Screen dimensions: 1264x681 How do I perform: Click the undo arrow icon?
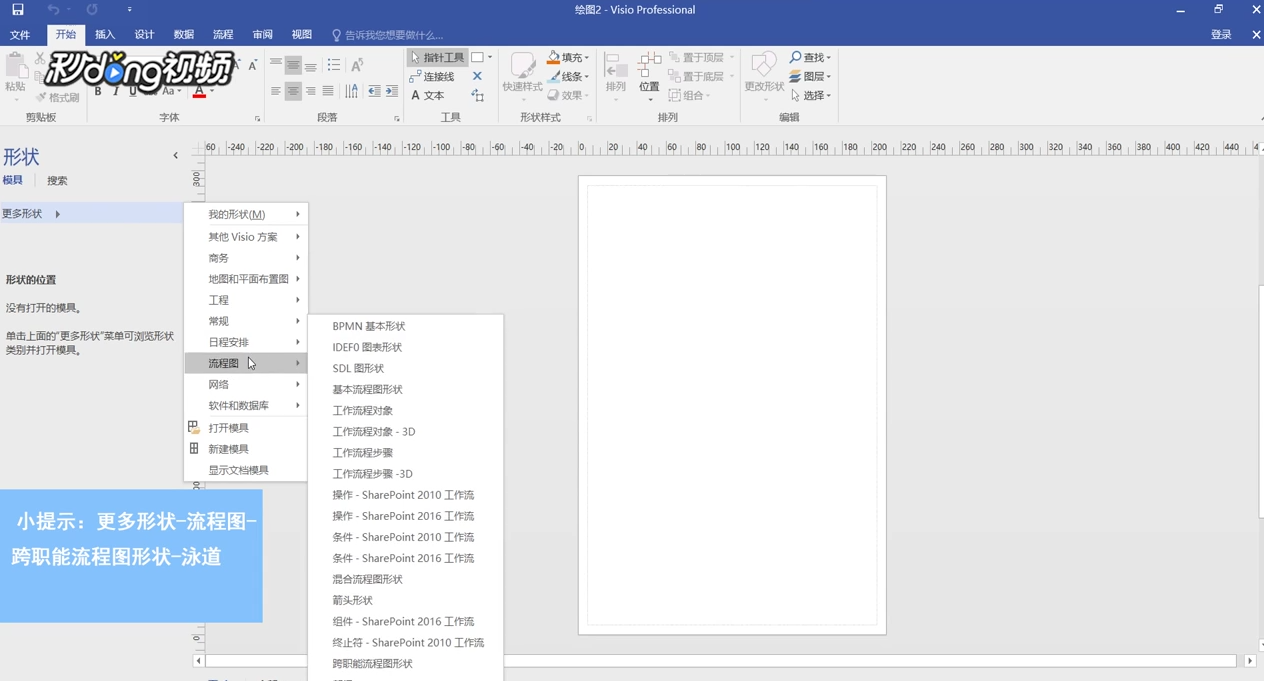(x=53, y=10)
